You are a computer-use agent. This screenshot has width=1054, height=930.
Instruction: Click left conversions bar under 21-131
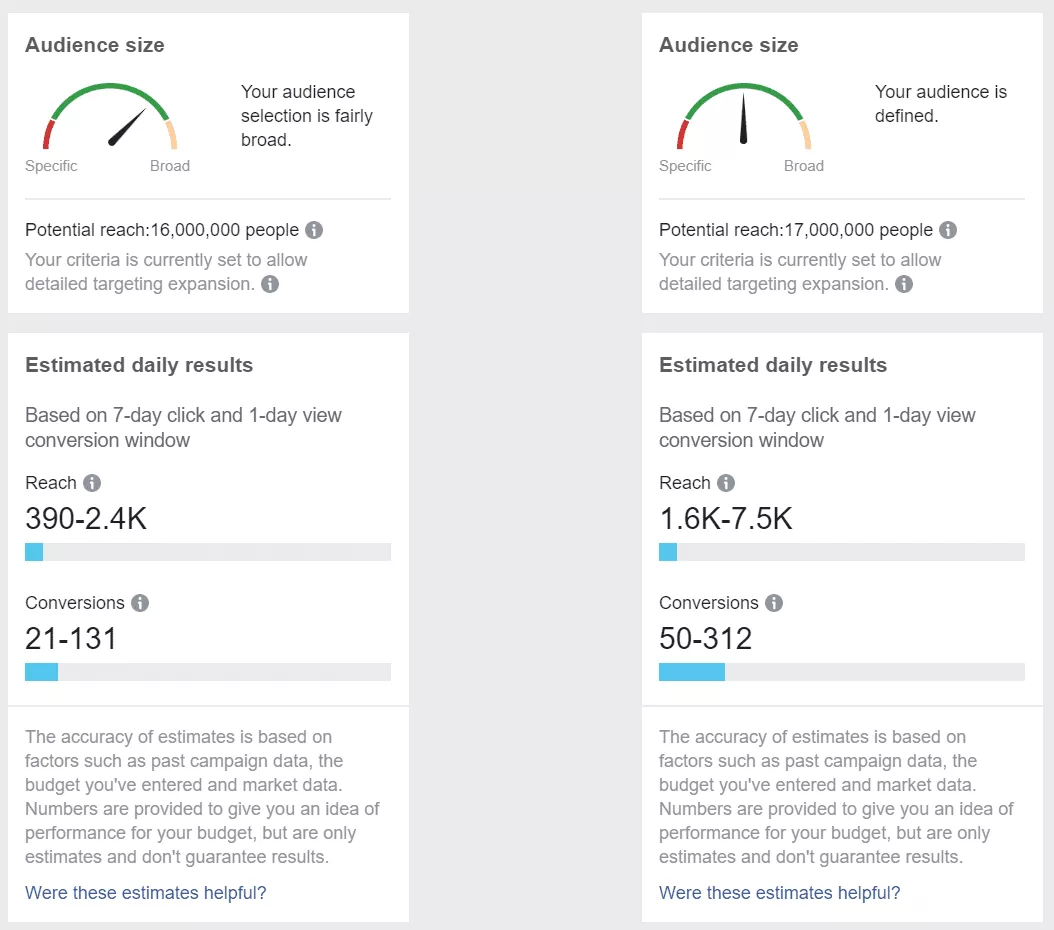pyautogui.click(x=208, y=672)
